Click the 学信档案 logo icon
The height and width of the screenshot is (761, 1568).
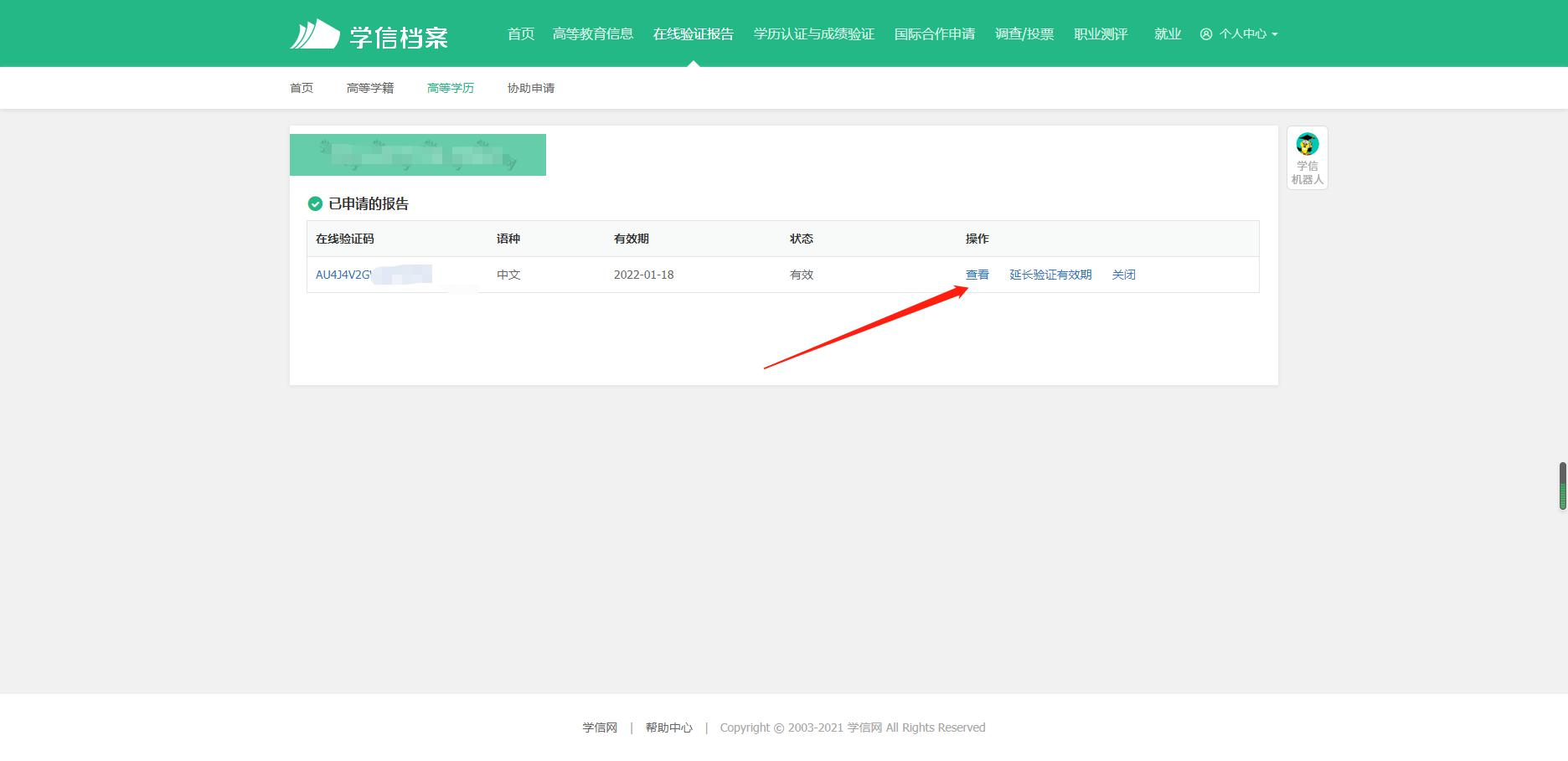point(315,34)
